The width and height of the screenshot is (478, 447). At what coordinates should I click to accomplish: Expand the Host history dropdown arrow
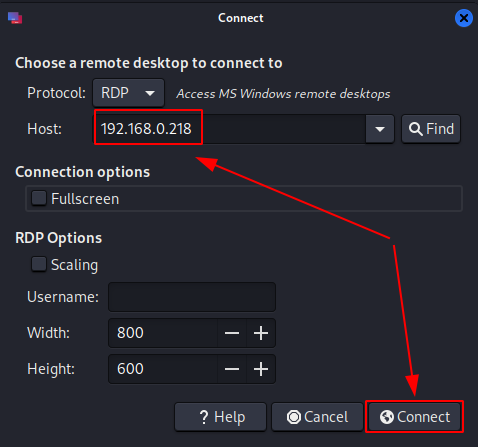(380, 129)
